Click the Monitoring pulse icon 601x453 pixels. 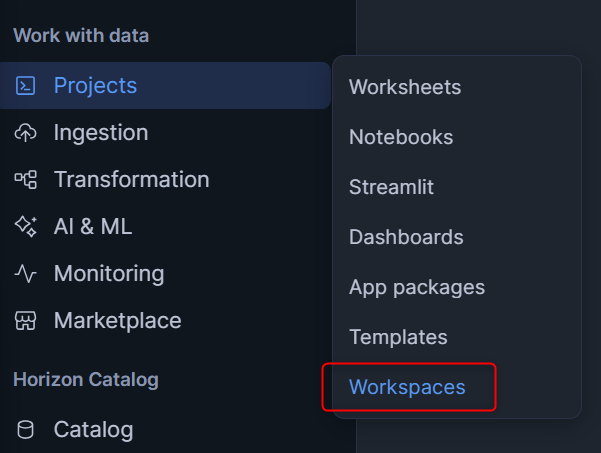point(25,274)
